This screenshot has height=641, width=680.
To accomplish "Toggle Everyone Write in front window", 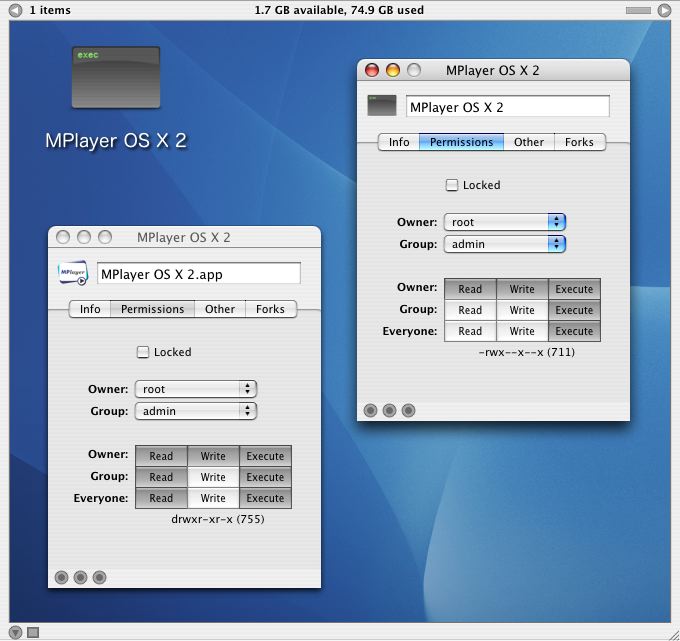I will (522, 331).
